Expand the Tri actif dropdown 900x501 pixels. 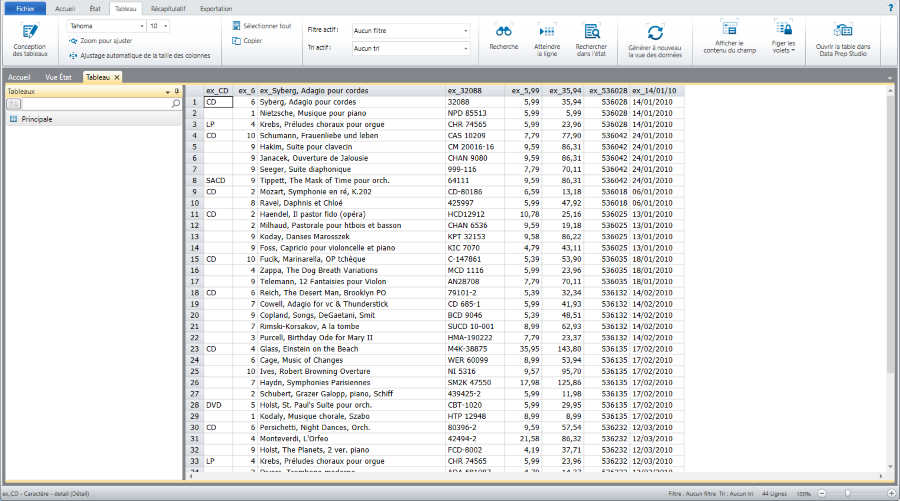[x=465, y=48]
